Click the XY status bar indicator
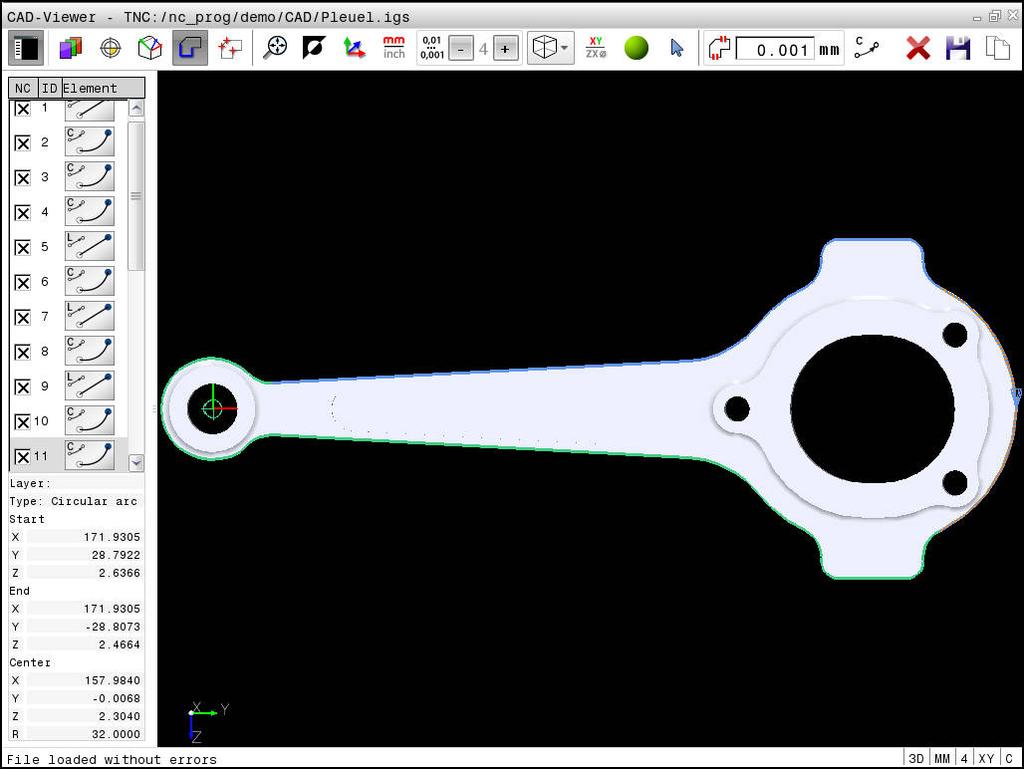1024x769 pixels. coord(986,758)
